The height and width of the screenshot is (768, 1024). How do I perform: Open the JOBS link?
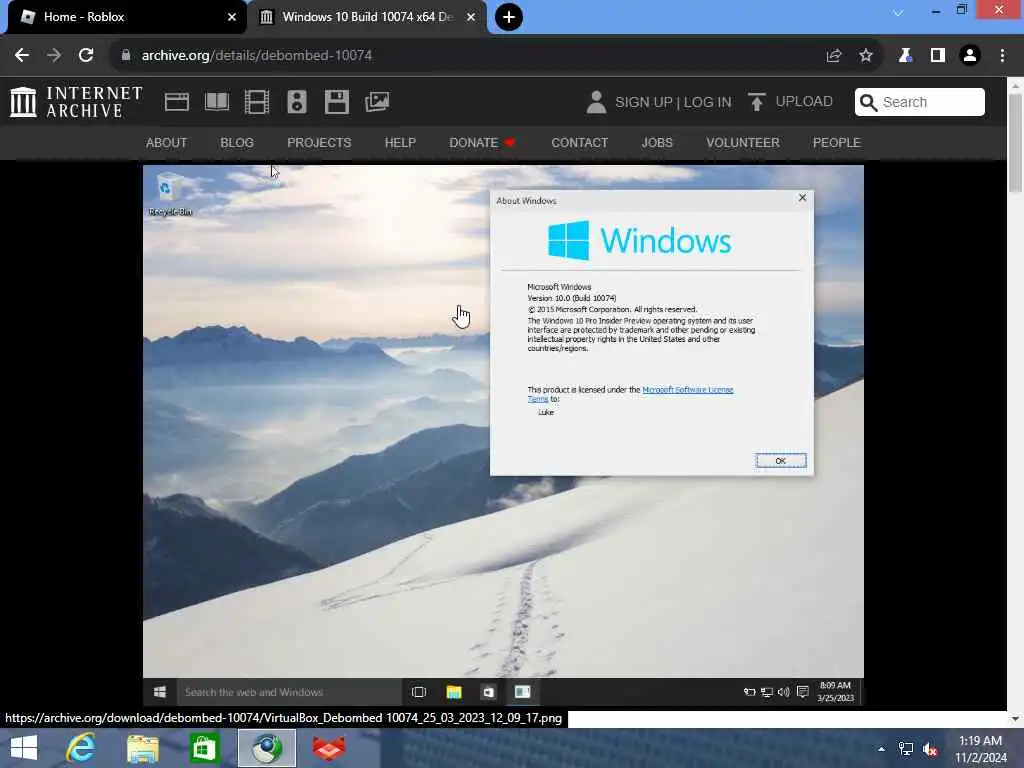657,142
